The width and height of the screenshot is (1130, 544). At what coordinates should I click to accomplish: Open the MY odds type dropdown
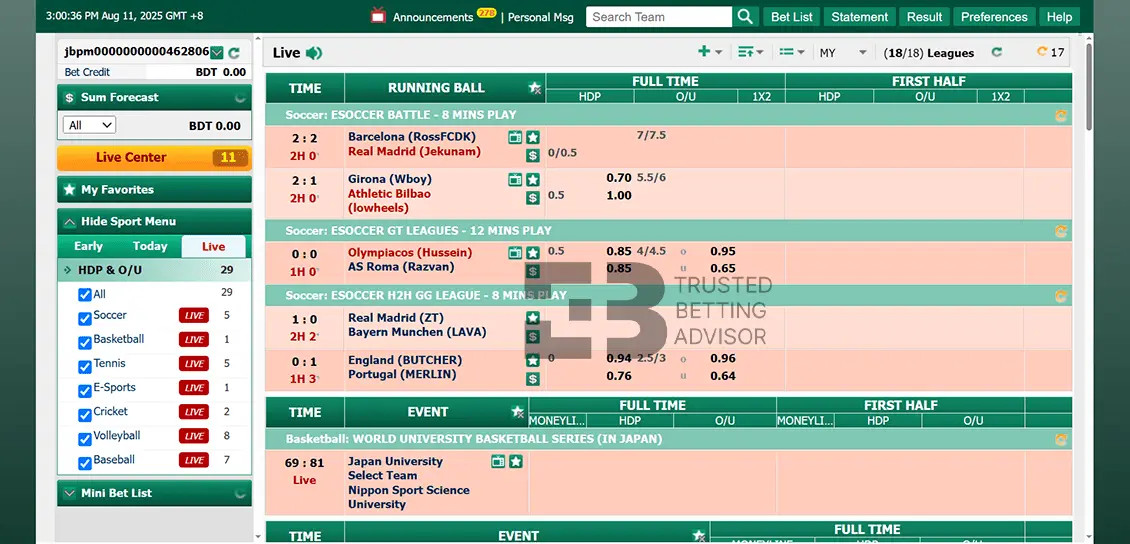pos(844,53)
